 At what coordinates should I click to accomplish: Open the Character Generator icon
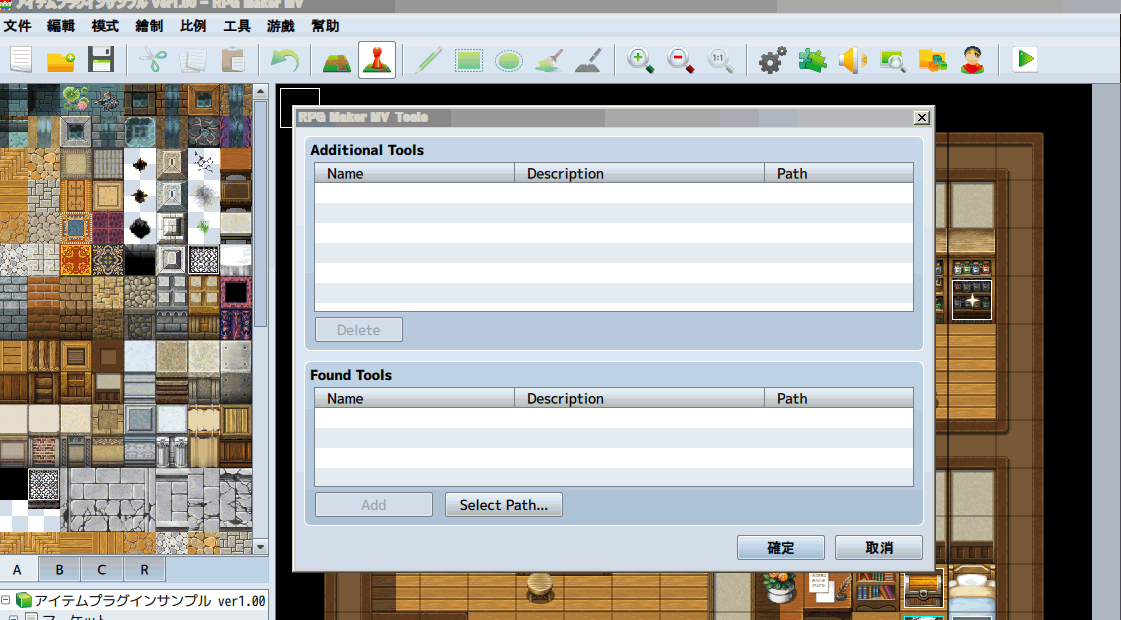coord(972,59)
